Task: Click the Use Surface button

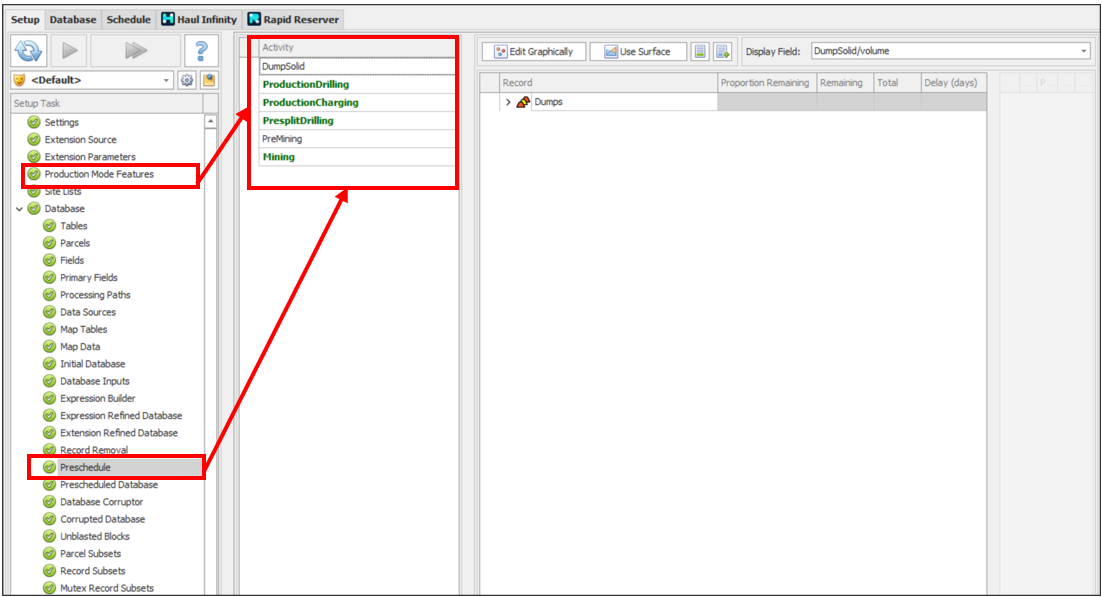Action: click(x=637, y=52)
